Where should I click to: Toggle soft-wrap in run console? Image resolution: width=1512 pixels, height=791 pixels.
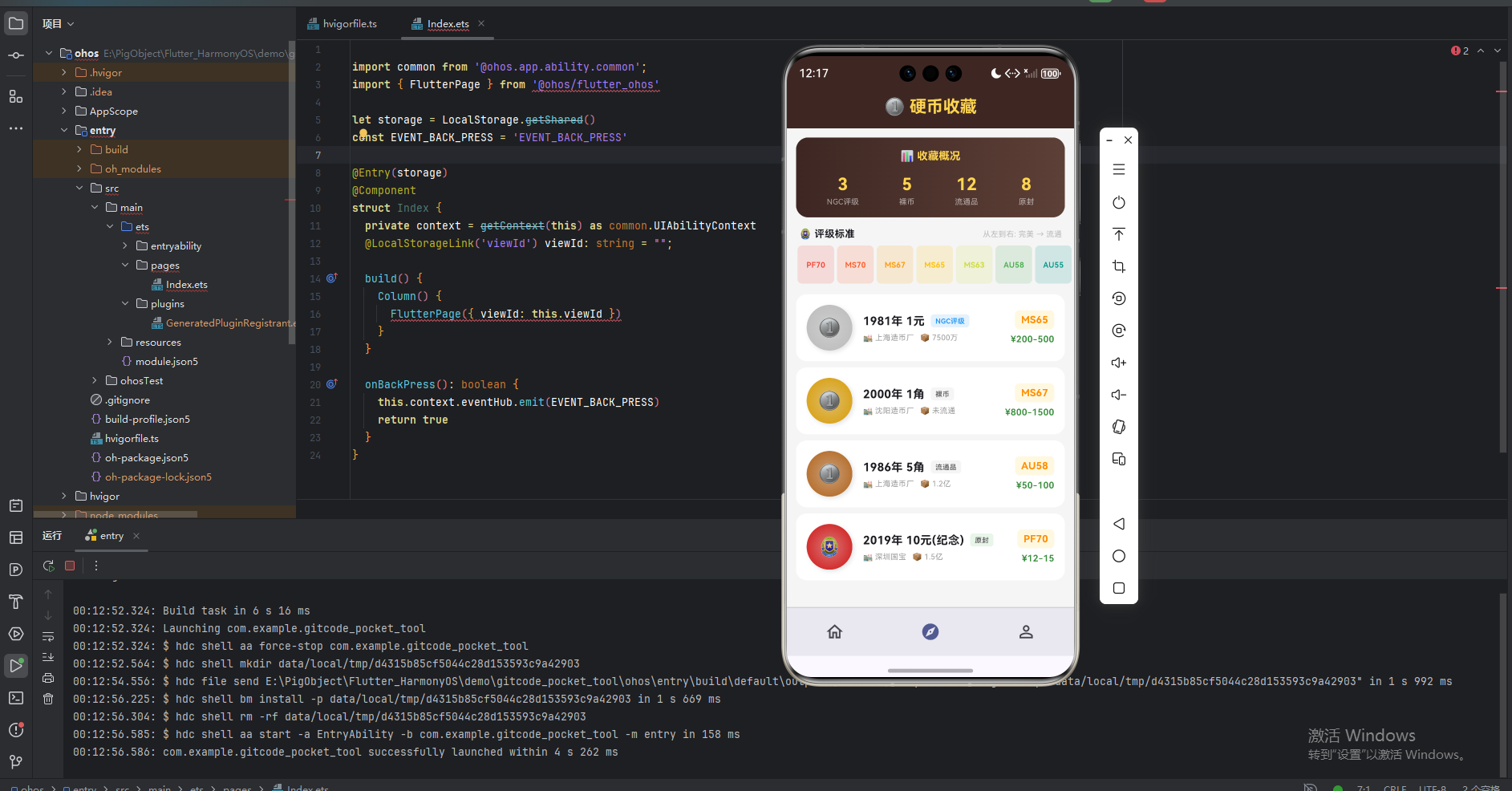(x=48, y=637)
